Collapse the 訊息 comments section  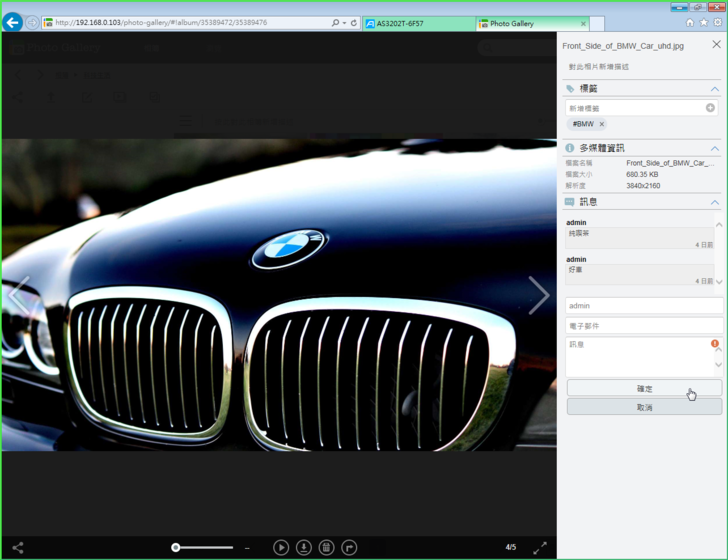point(714,202)
